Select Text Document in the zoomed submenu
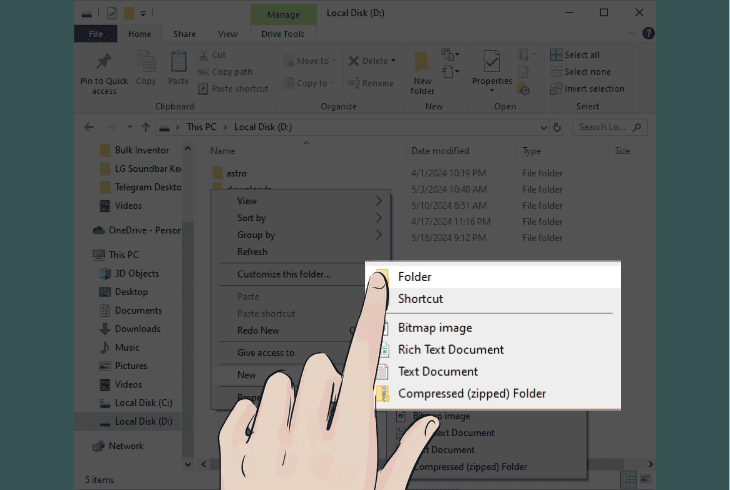 pyautogui.click(x=493, y=372)
